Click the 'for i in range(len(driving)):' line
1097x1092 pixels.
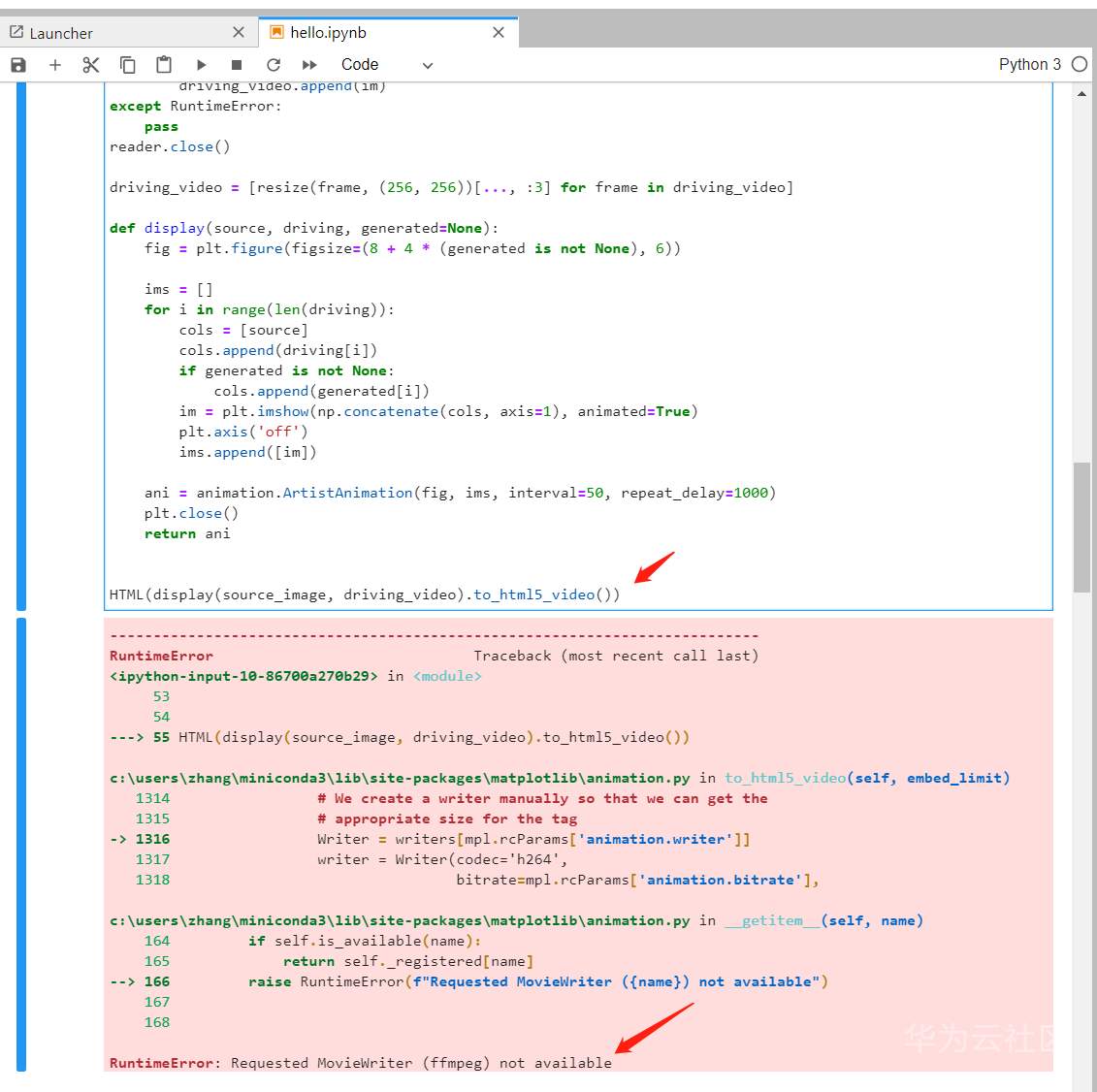270,310
